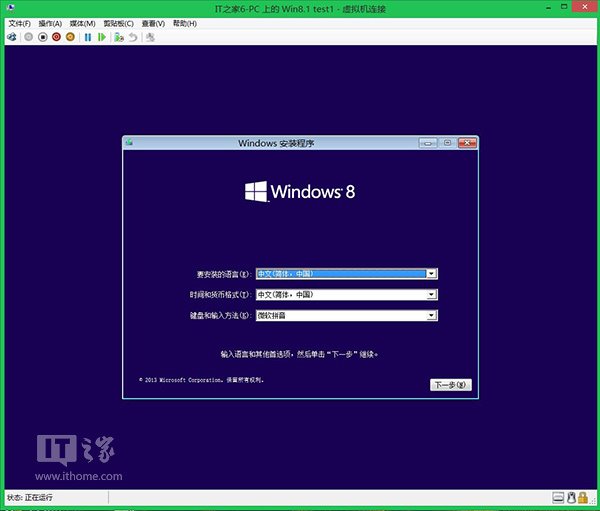Close the Windows 安装程序 dialog
Screen dimensions: 600x511
467,143
